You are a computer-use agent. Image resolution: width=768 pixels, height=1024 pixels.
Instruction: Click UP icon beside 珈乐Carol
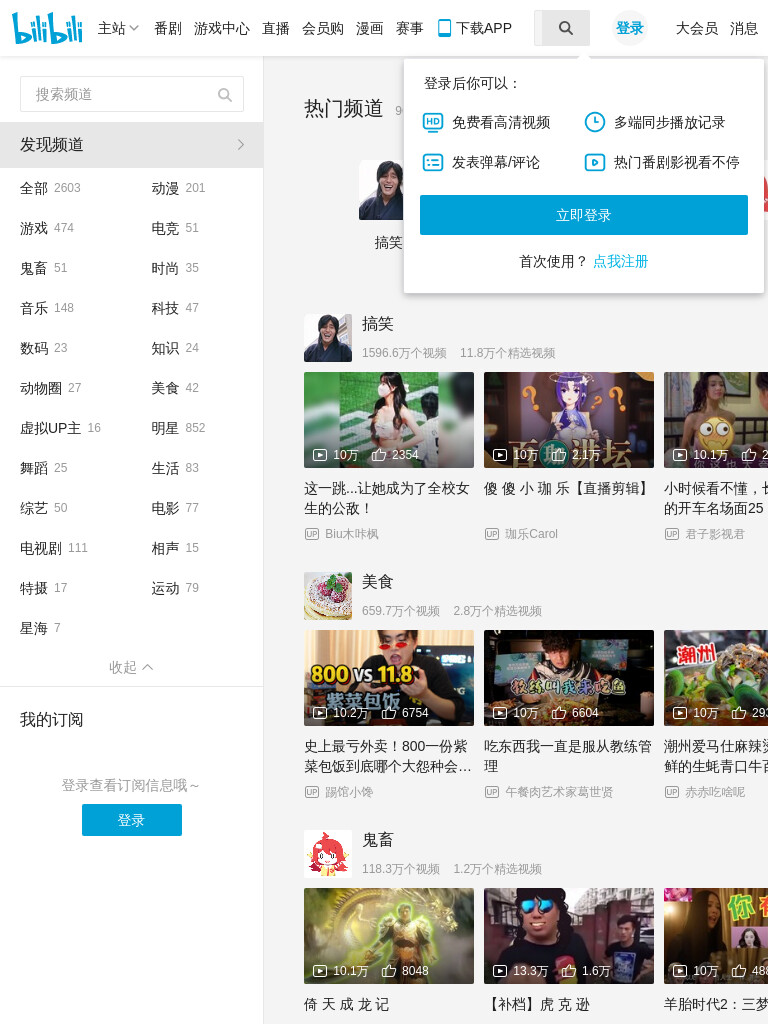pos(492,534)
